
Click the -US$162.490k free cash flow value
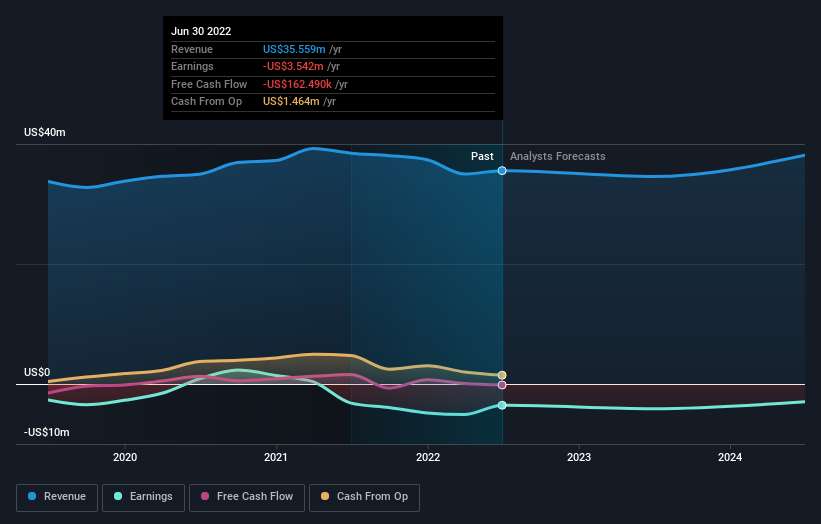point(297,84)
